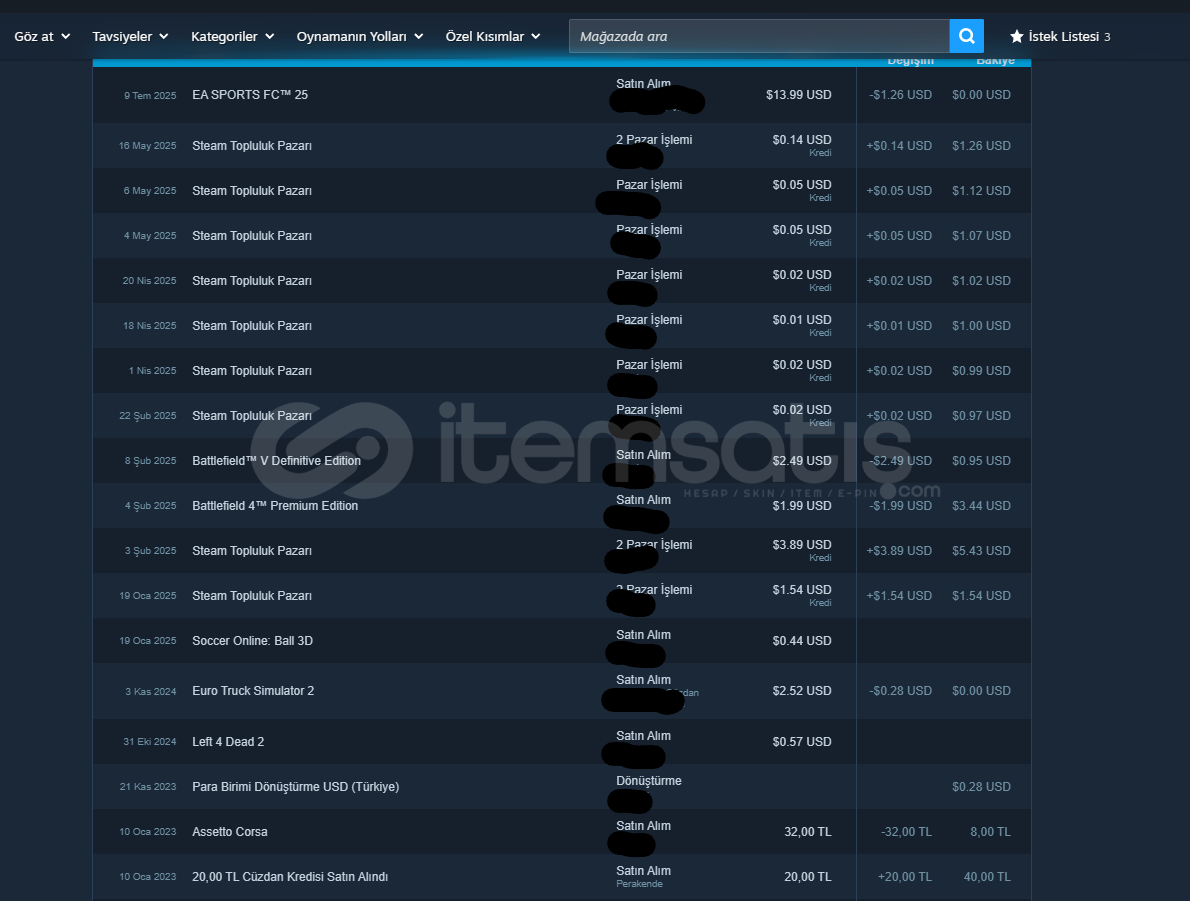Select the Para Birimi Dönüştürme USD row

tap(562, 787)
